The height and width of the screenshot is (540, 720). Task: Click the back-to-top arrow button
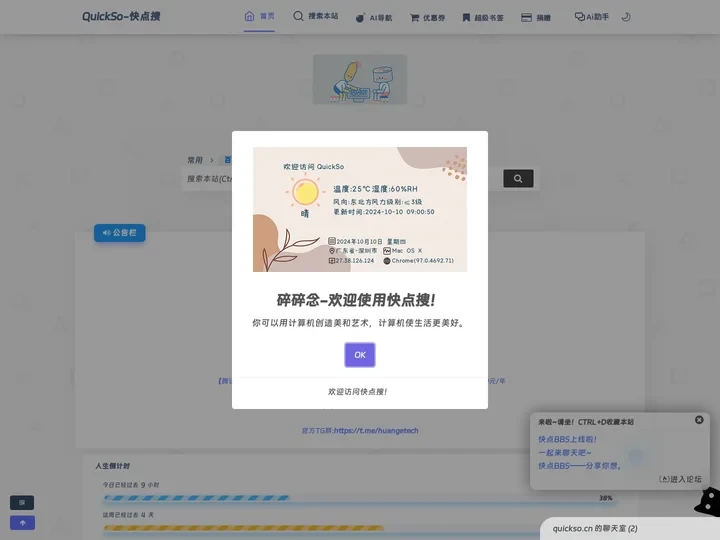22,523
